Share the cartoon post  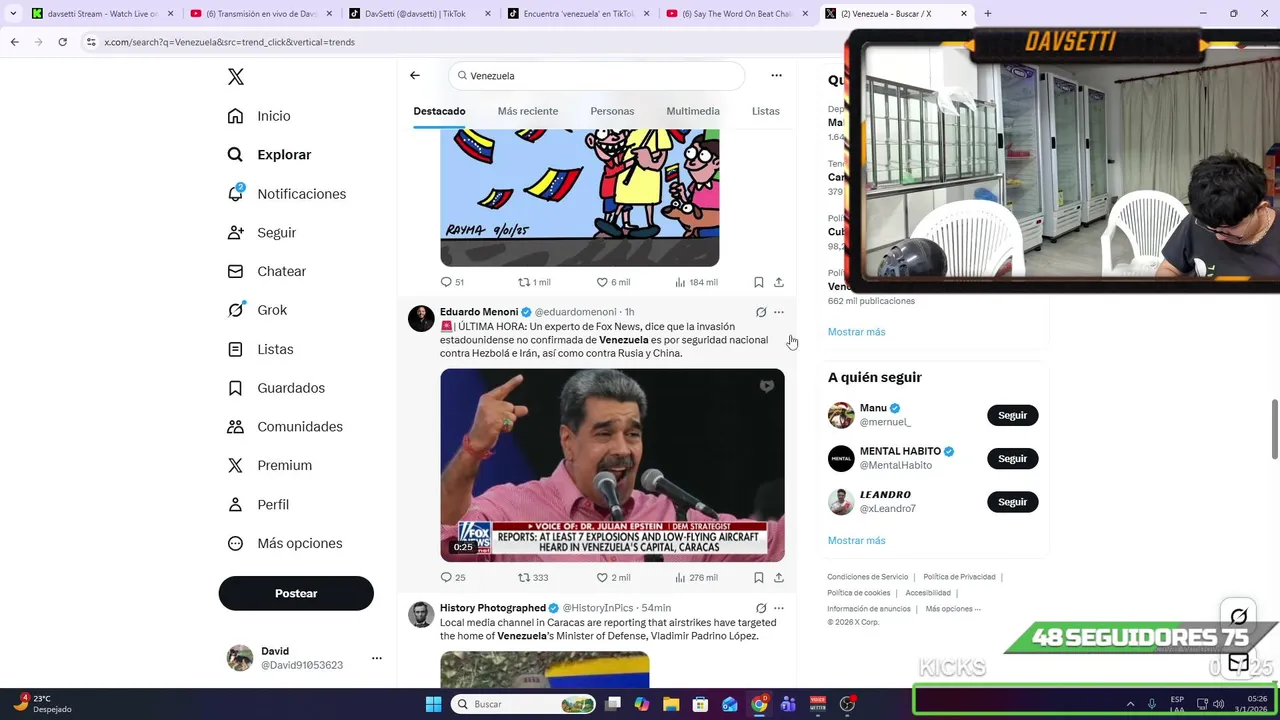pyautogui.click(x=779, y=282)
